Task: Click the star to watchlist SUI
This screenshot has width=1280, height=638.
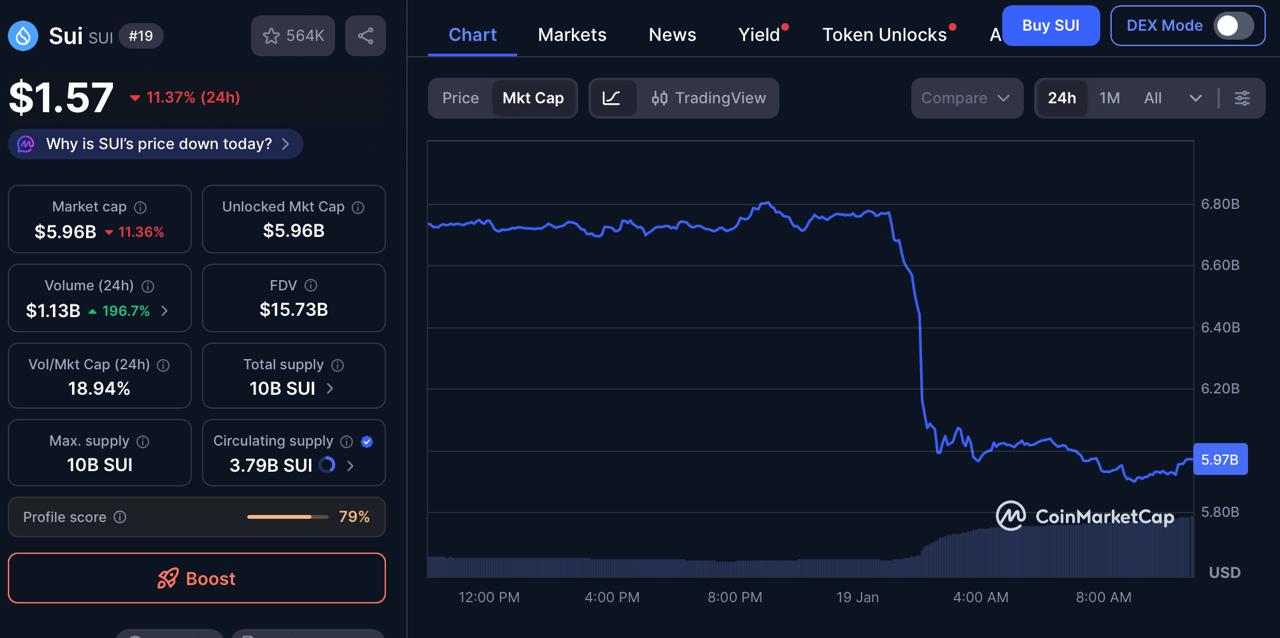Action: (x=272, y=35)
